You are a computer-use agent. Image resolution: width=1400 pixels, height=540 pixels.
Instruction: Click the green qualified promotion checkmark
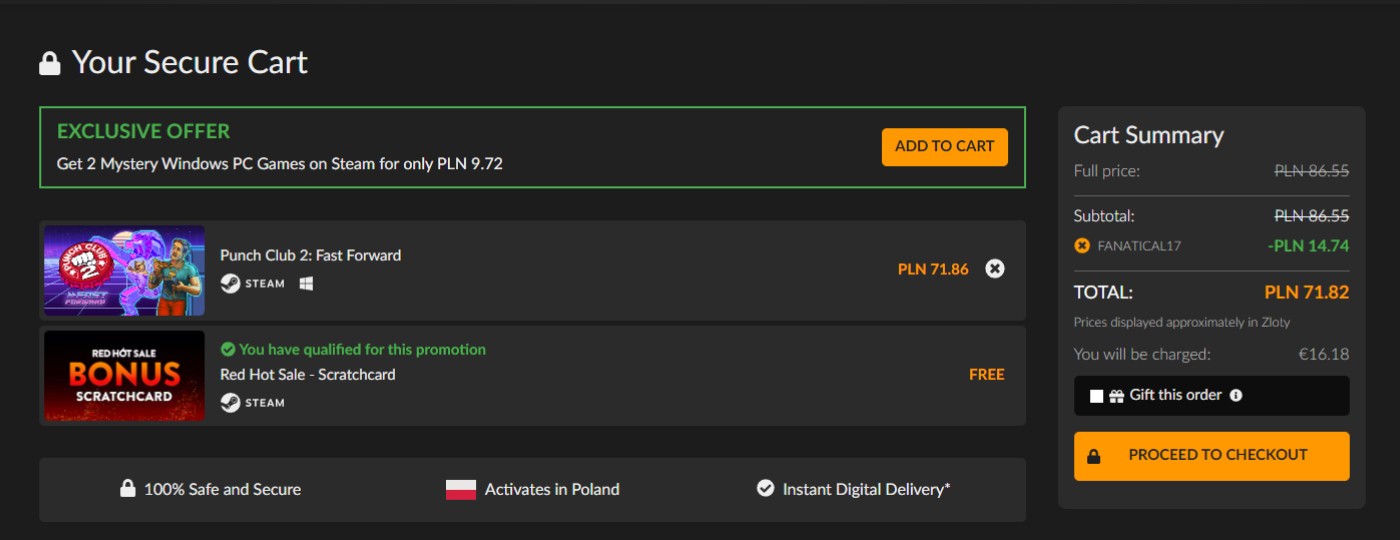click(227, 349)
